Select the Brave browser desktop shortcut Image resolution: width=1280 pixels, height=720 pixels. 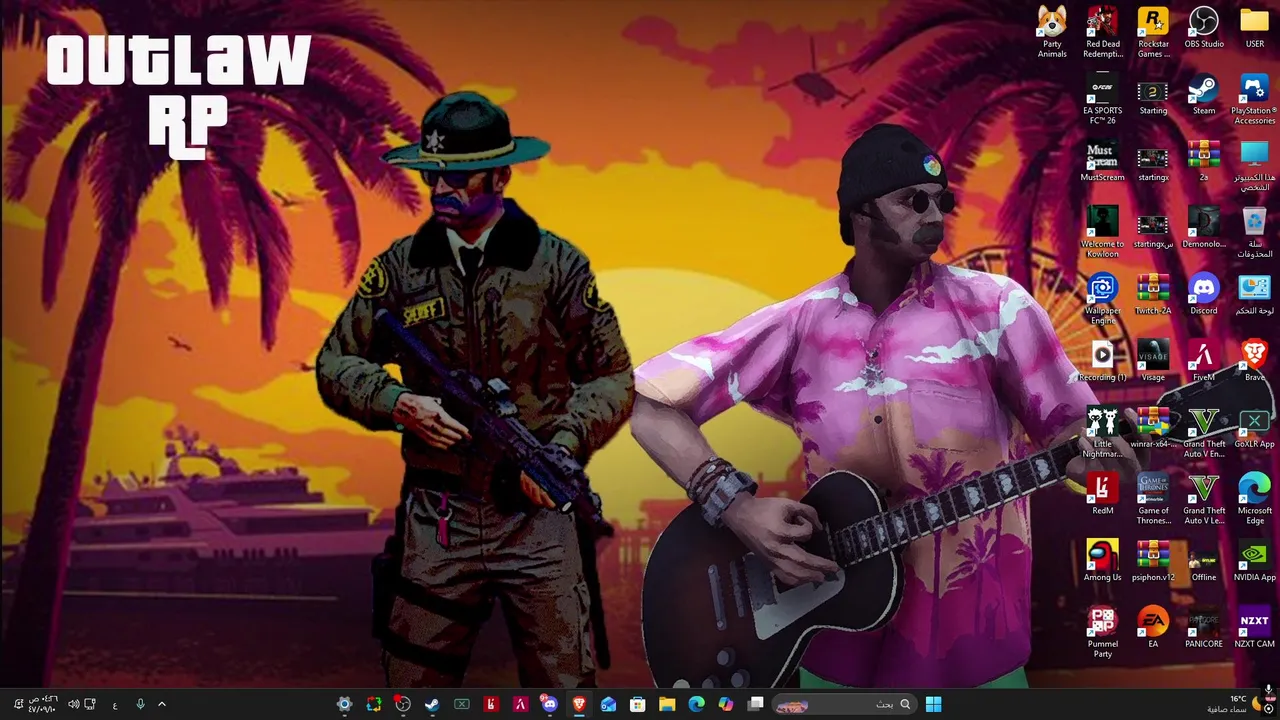(x=1254, y=361)
